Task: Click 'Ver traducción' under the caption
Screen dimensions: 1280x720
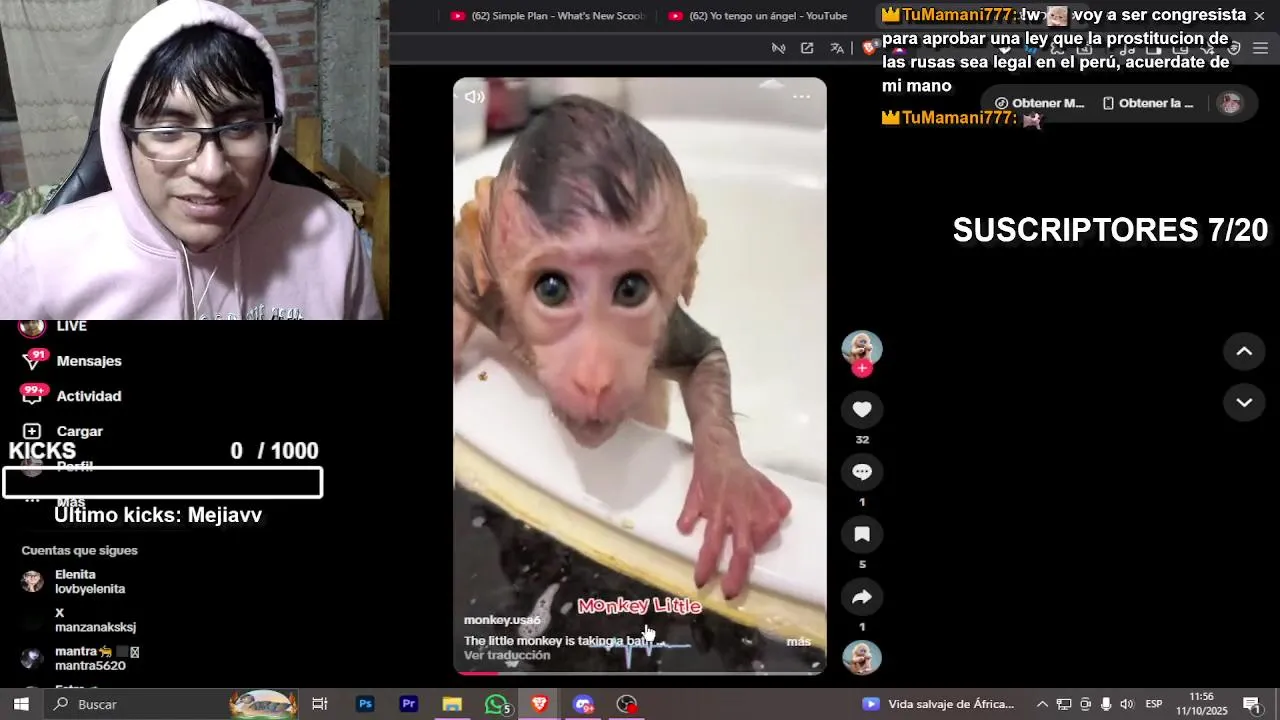Action: (507, 656)
